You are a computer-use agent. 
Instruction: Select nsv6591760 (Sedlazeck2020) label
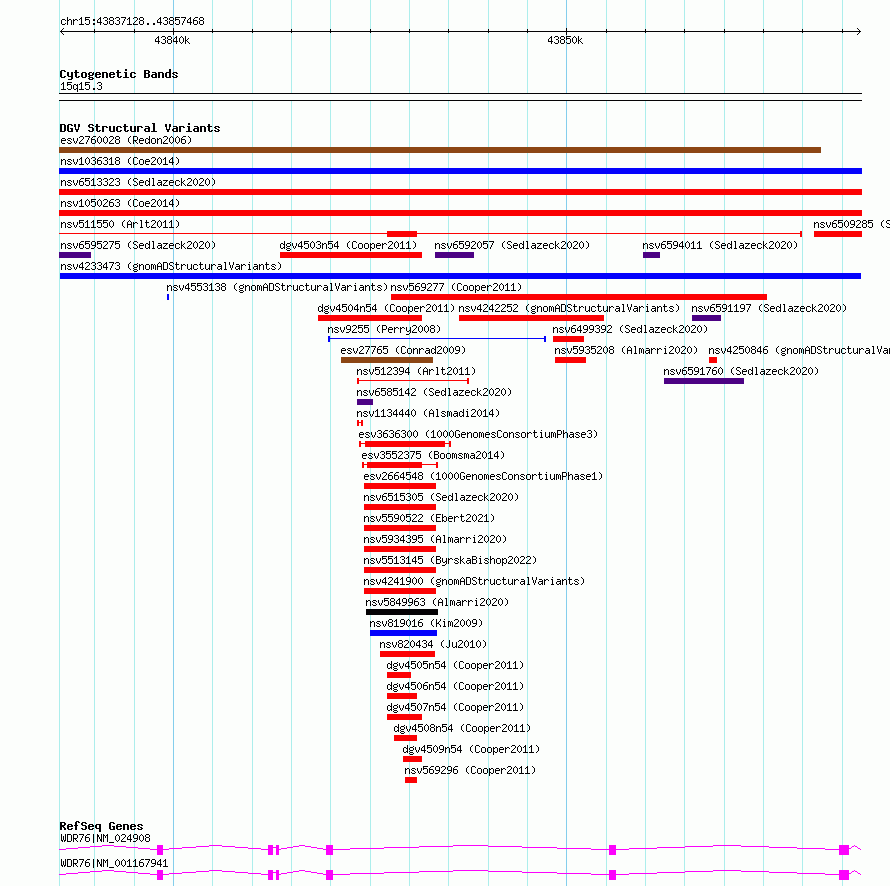pos(741,371)
